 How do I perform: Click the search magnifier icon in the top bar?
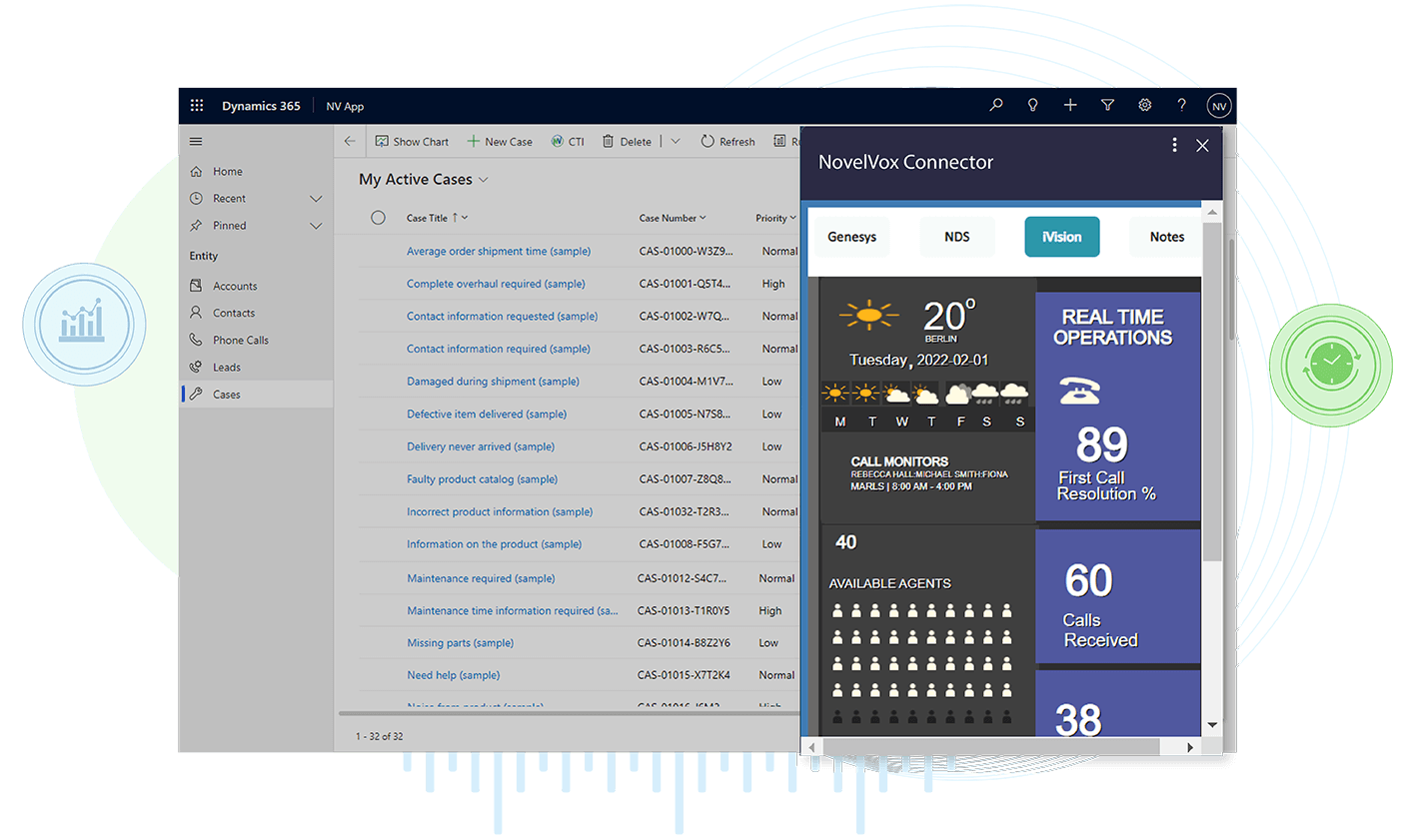pos(996,105)
